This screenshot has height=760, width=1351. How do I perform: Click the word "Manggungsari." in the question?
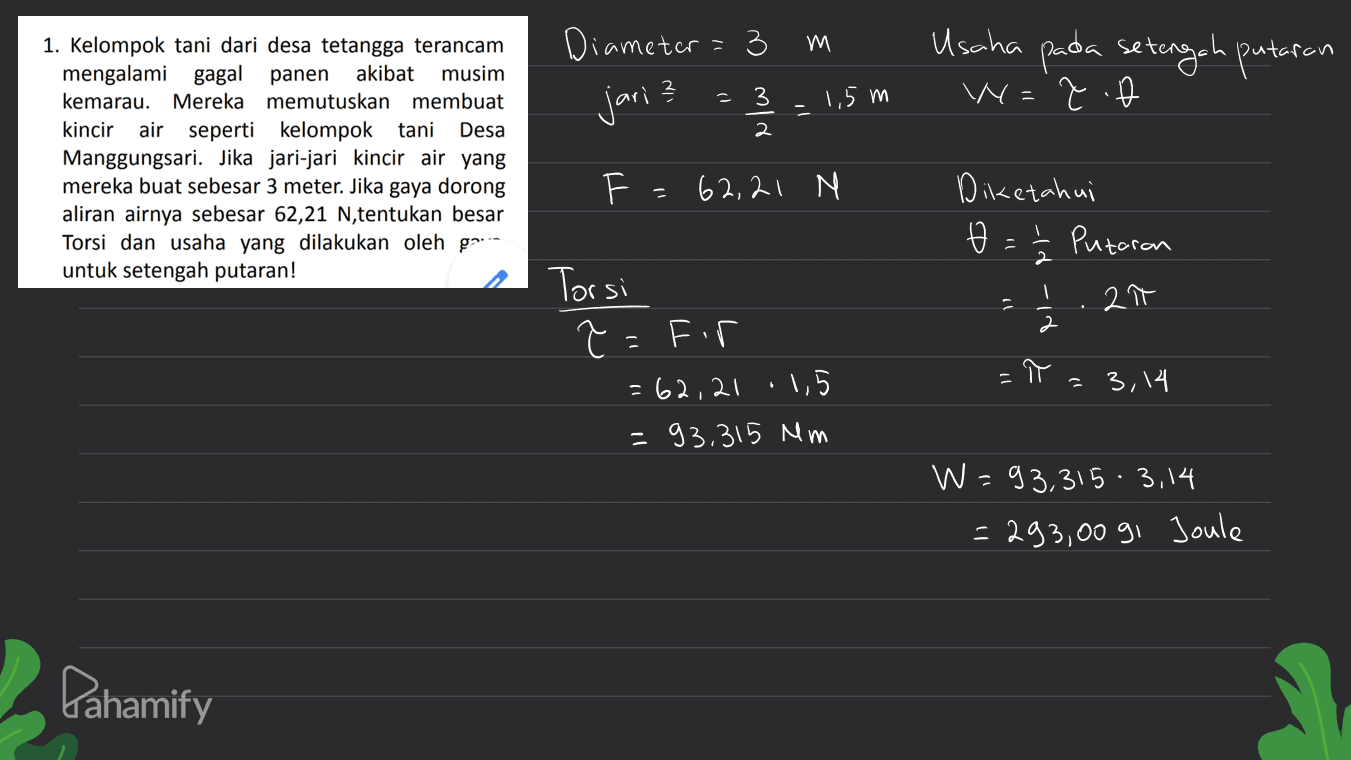[x=130, y=158]
